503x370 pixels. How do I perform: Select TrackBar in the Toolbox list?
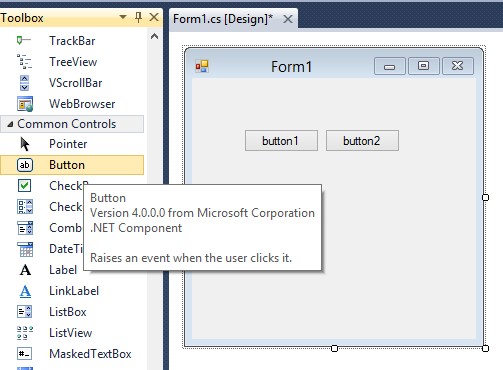[72, 41]
